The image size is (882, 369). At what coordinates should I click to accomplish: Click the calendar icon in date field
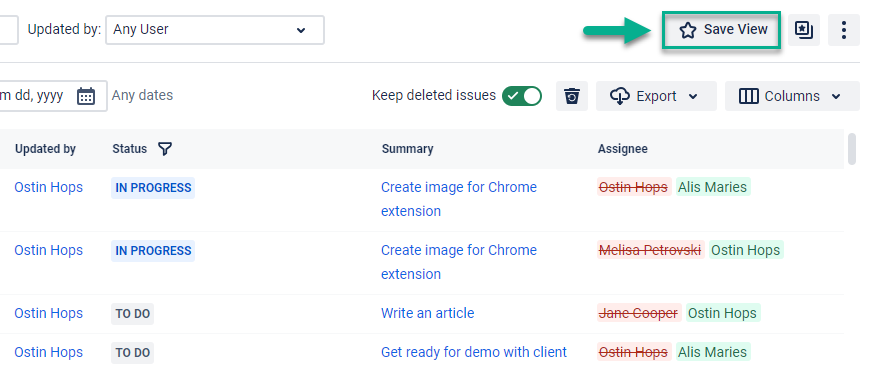click(86, 96)
